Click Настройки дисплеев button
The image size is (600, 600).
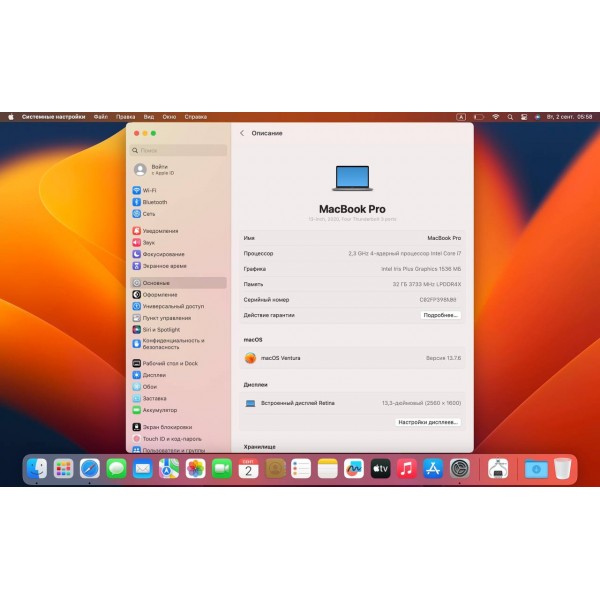[428, 422]
